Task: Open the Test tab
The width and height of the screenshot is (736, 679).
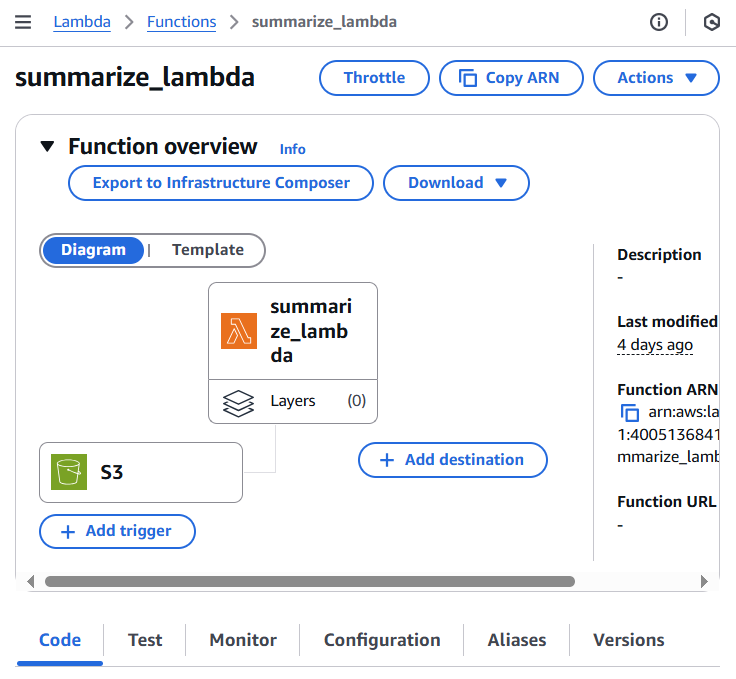Action: tap(145, 640)
